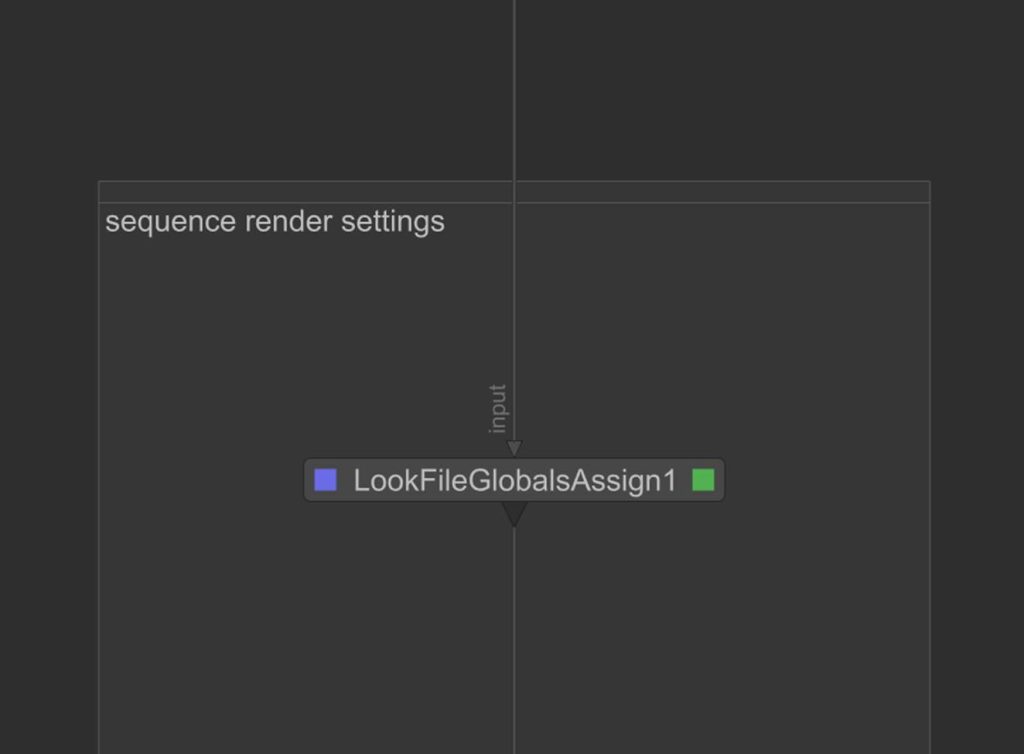Click the "input" port label
1024x754 pixels.
pyautogui.click(x=497, y=409)
